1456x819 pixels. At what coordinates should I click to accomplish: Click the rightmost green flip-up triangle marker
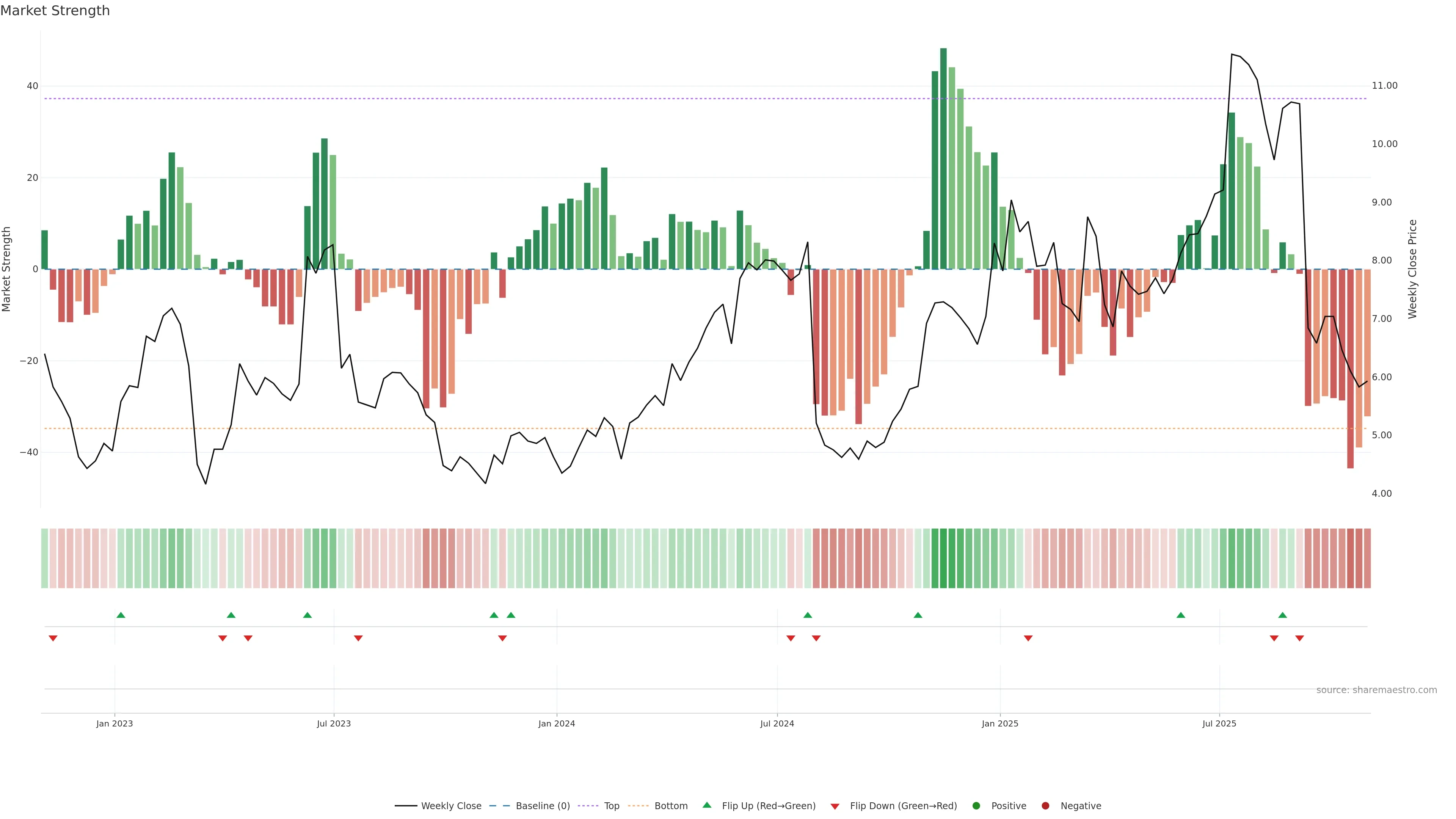(1282, 615)
